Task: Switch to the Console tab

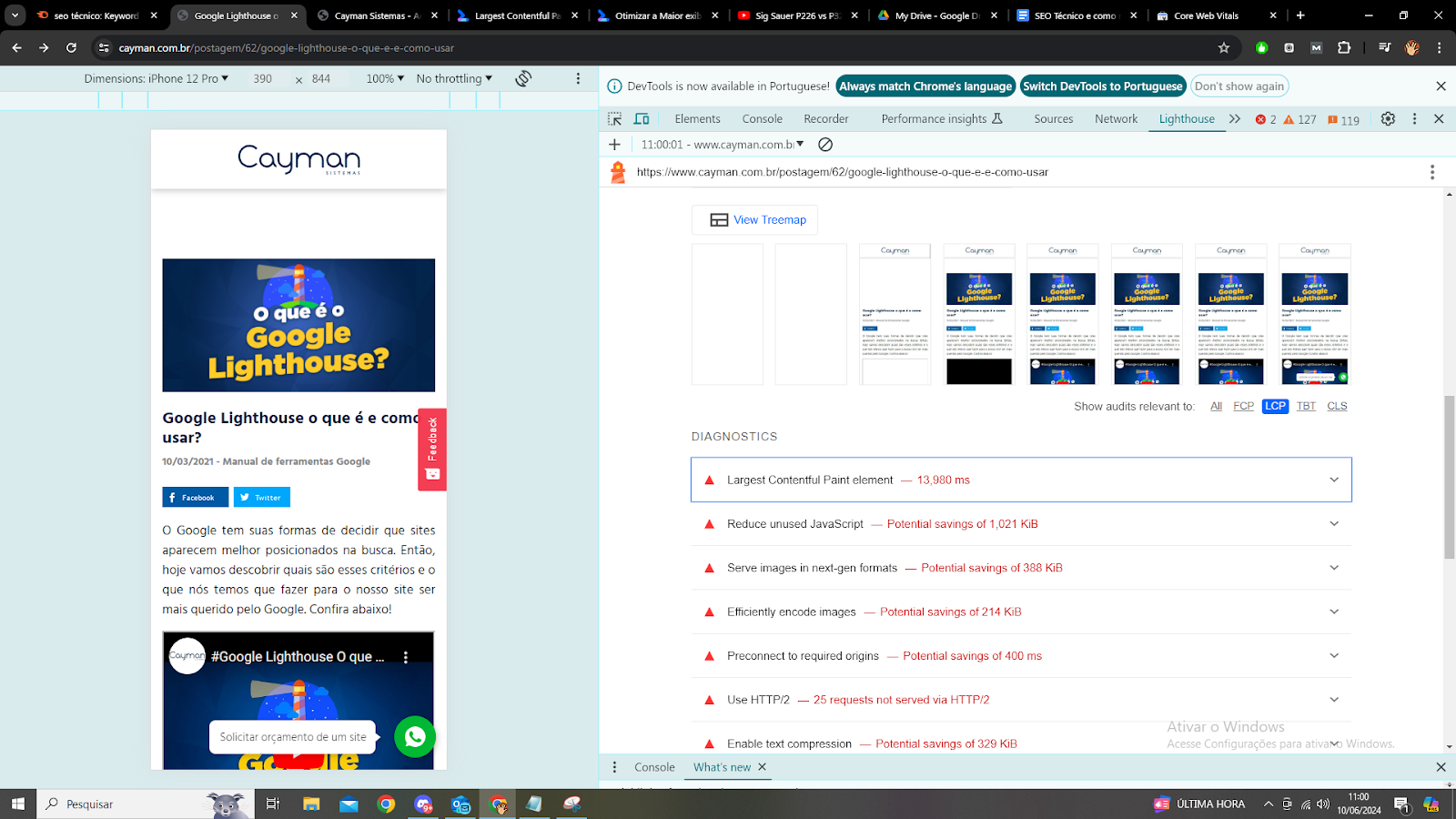Action: click(762, 119)
